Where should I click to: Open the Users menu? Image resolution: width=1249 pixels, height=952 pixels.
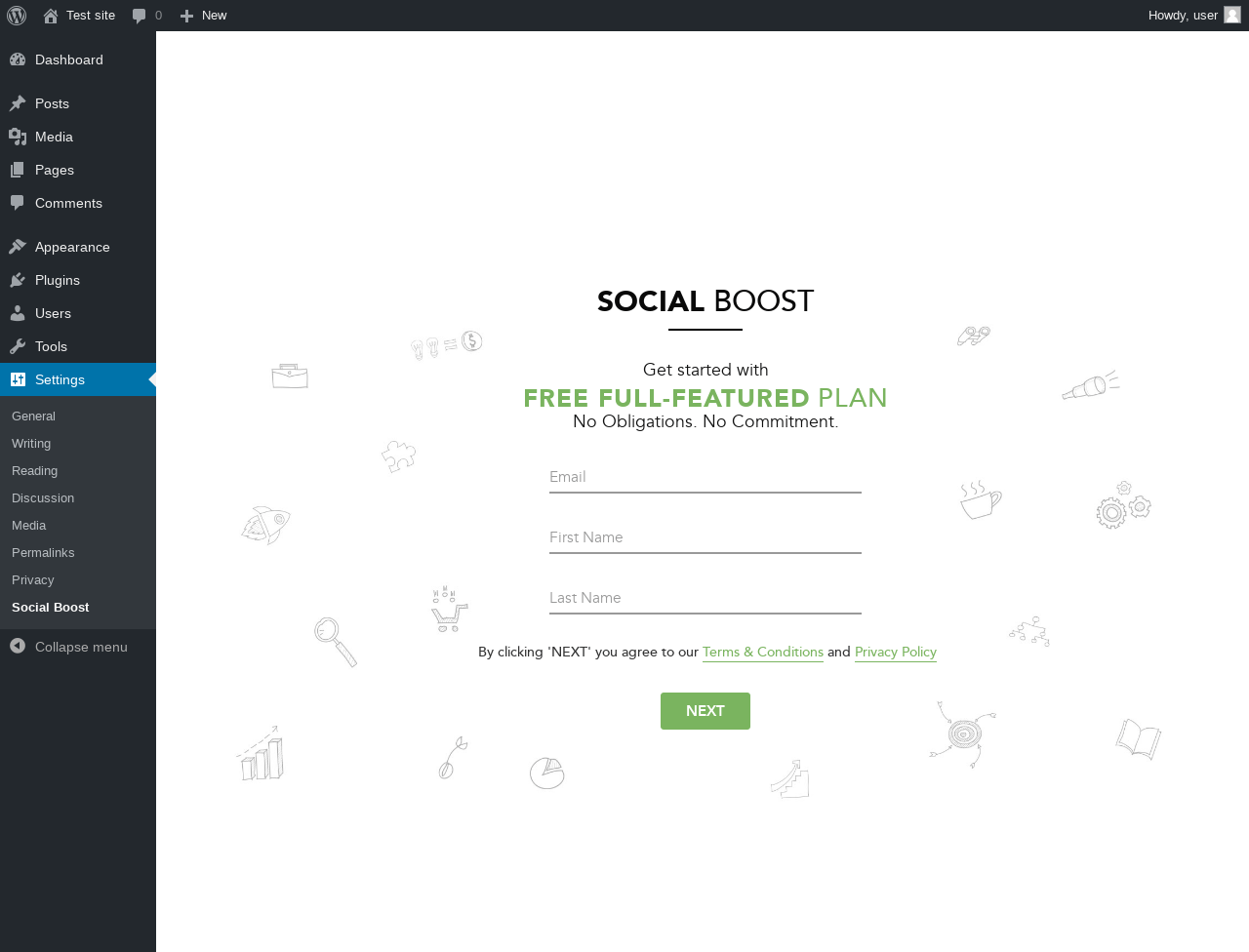tap(78, 313)
